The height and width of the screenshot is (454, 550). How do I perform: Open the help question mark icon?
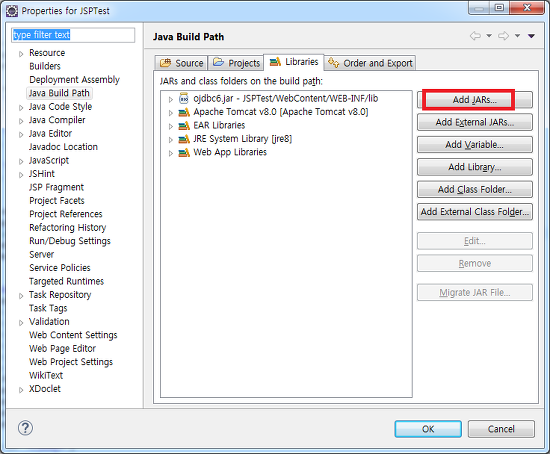[25, 428]
